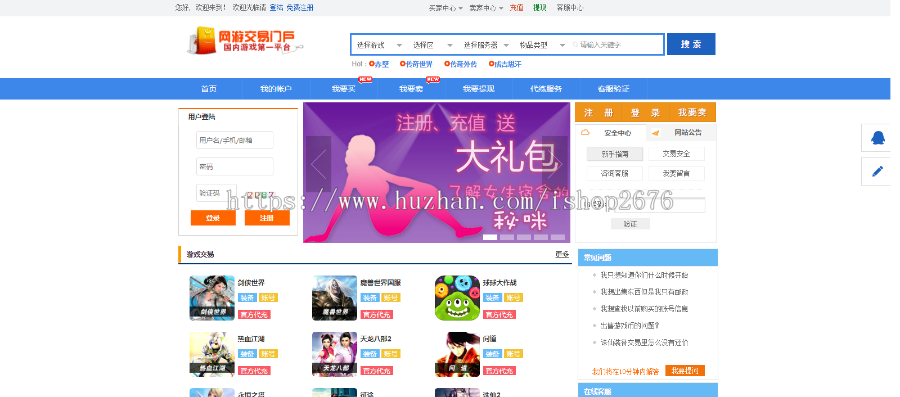Open 我要买 in navigation bar
Screen dimensions: 900x397
(343, 89)
